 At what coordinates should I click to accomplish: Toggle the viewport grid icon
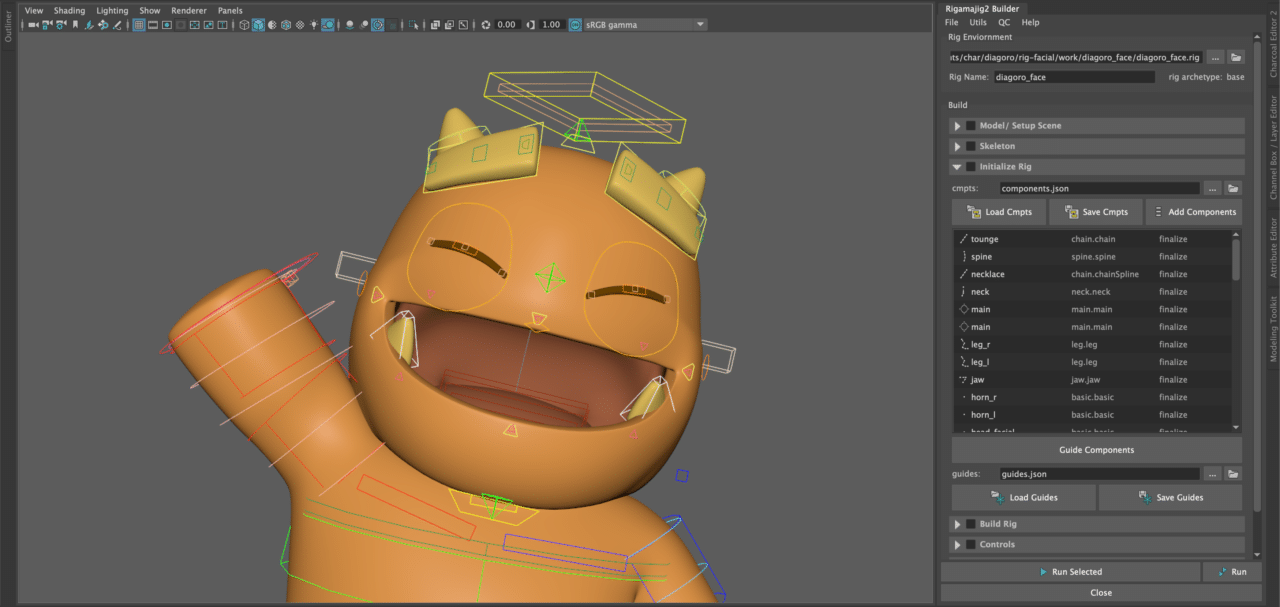pyautogui.click(x=139, y=25)
